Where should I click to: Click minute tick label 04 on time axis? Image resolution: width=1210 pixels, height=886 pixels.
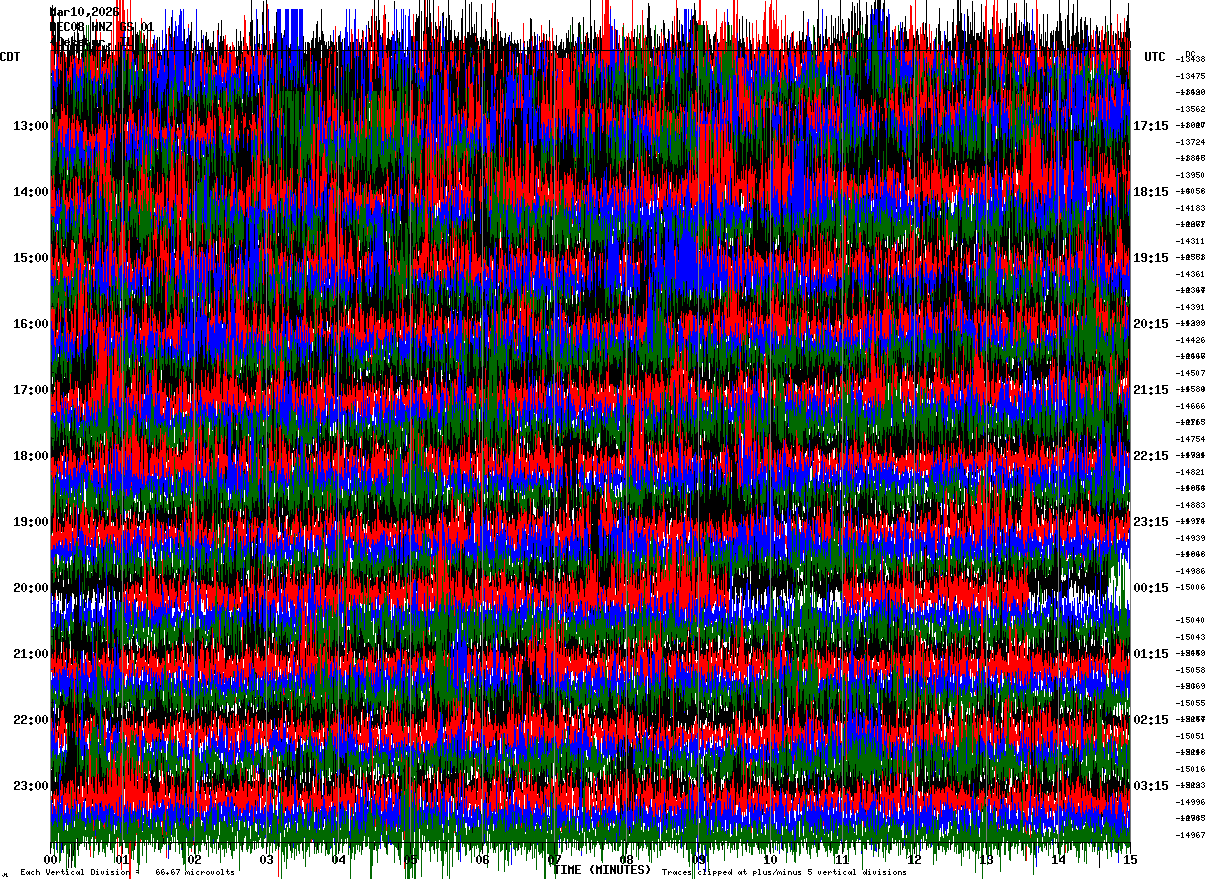pos(339,860)
